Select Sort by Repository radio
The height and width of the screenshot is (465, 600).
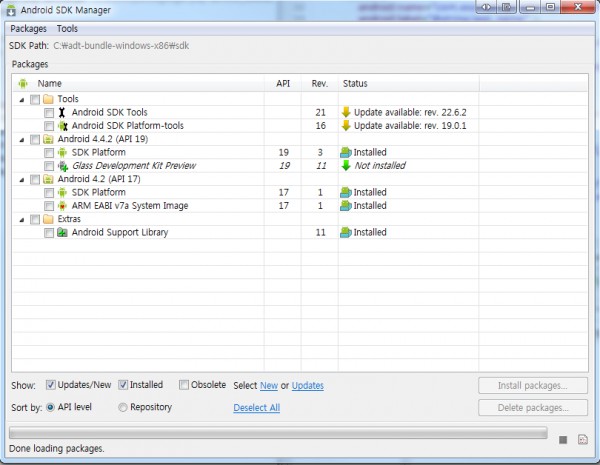(123, 408)
